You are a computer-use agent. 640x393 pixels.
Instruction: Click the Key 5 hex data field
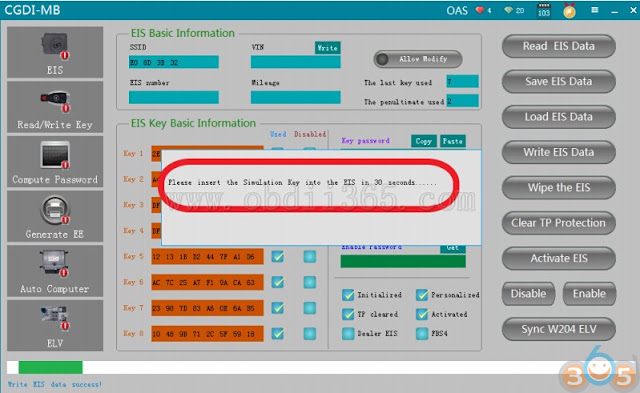(207, 257)
